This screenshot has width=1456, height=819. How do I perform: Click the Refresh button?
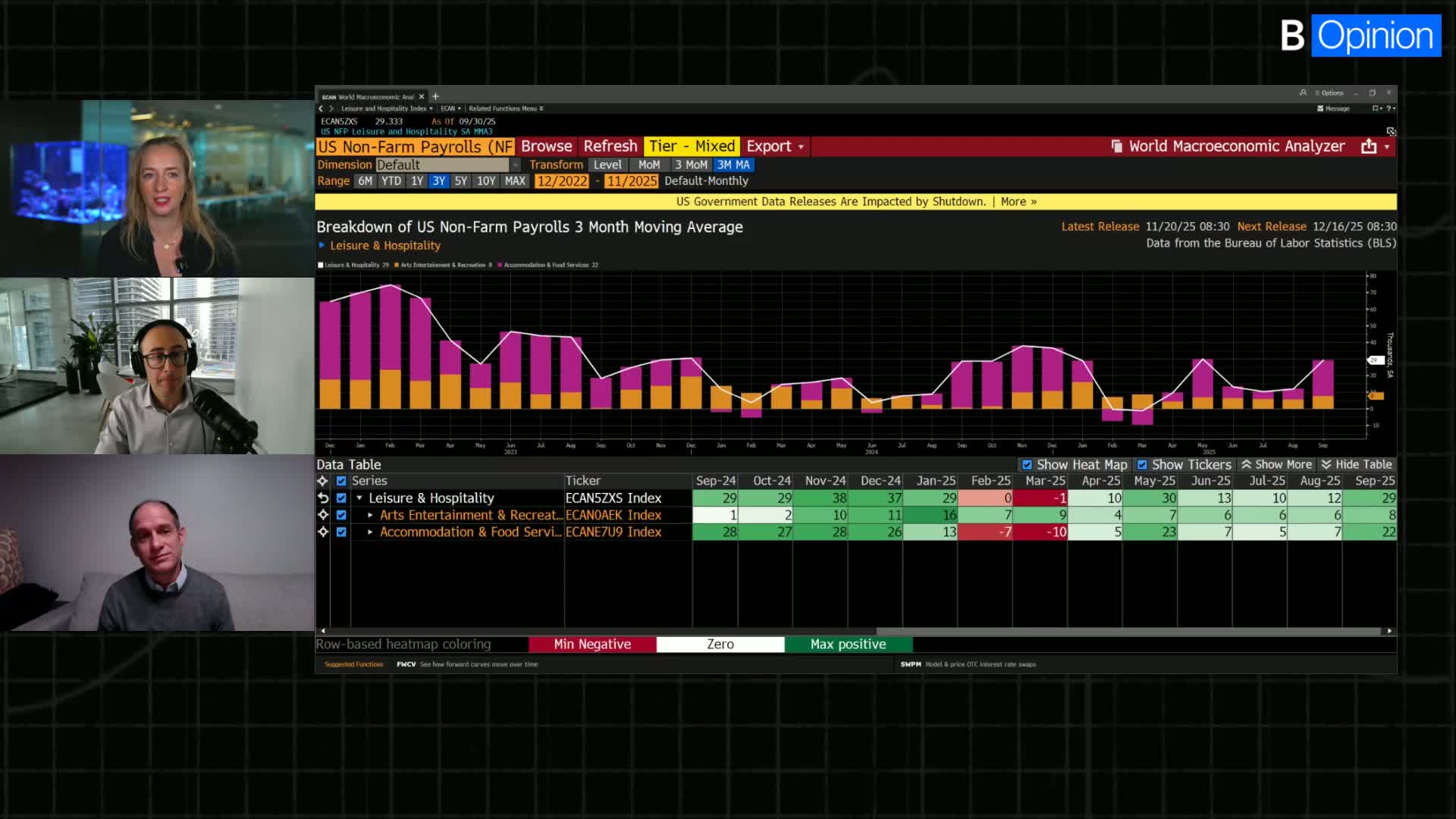pos(610,146)
